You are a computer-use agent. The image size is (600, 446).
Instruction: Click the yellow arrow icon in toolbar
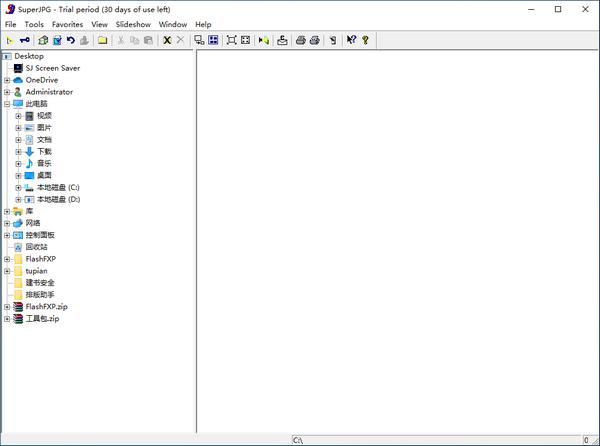pyautogui.click(x=10, y=40)
